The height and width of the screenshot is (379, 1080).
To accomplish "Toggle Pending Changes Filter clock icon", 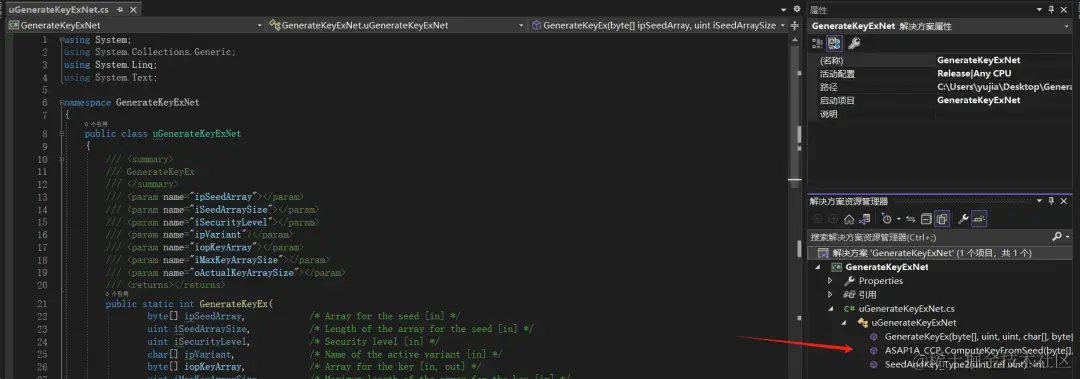I will [886, 219].
